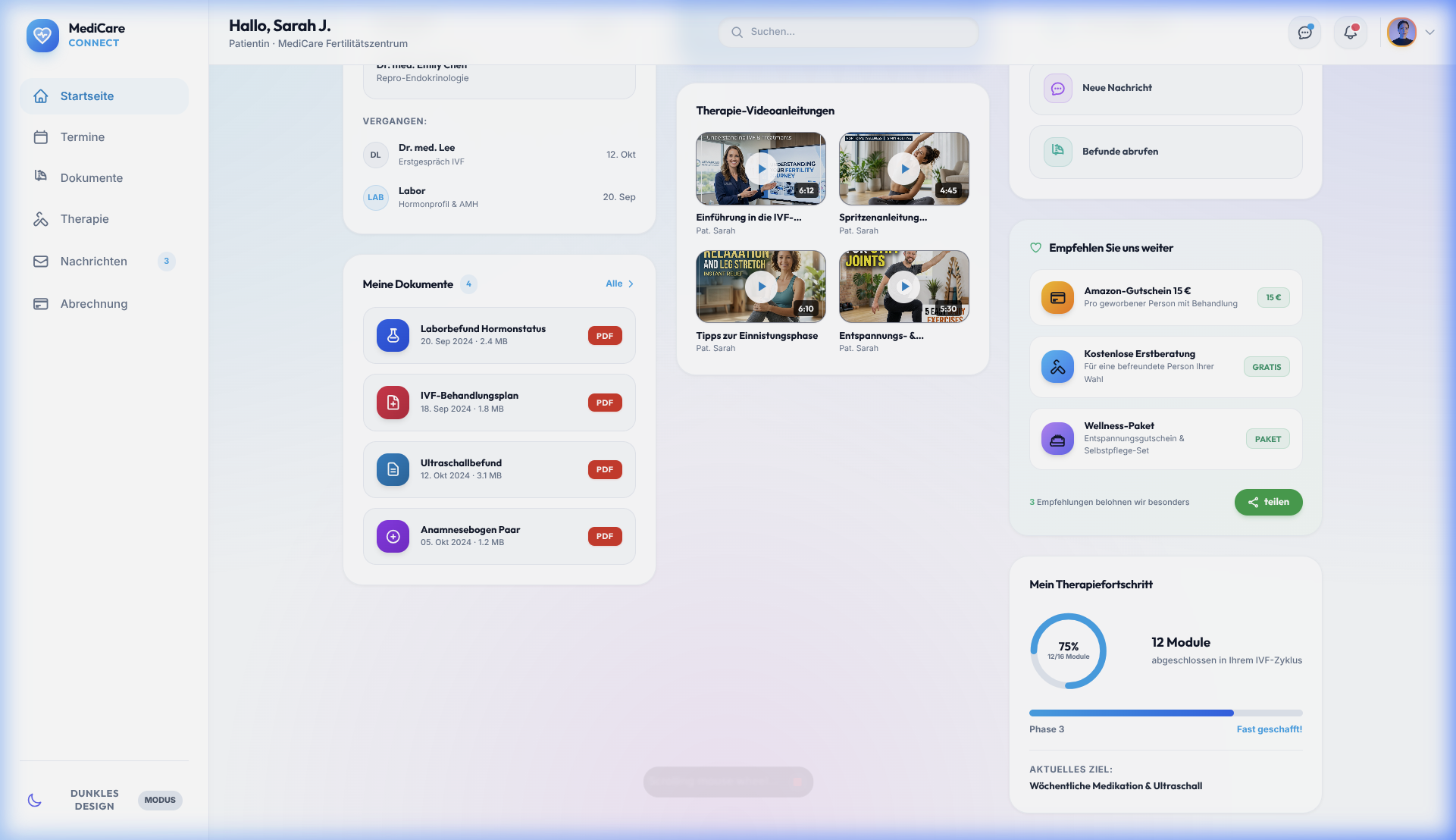Click 'Befunde abrufen' quick action
Screen dimensions: 1456x840
click(x=1166, y=152)
